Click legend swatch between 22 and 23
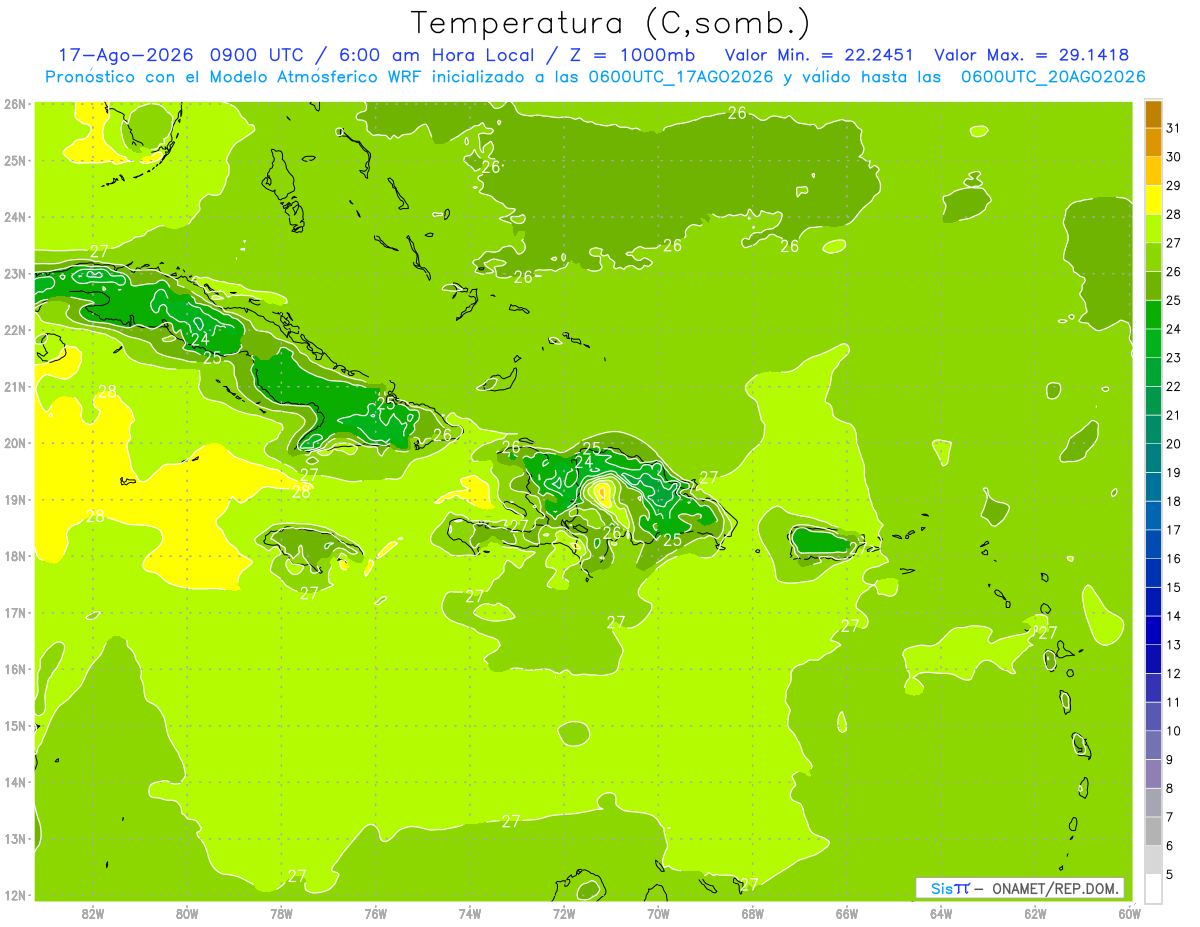This screenshot has width=1200, height=927. [1153, 372]
